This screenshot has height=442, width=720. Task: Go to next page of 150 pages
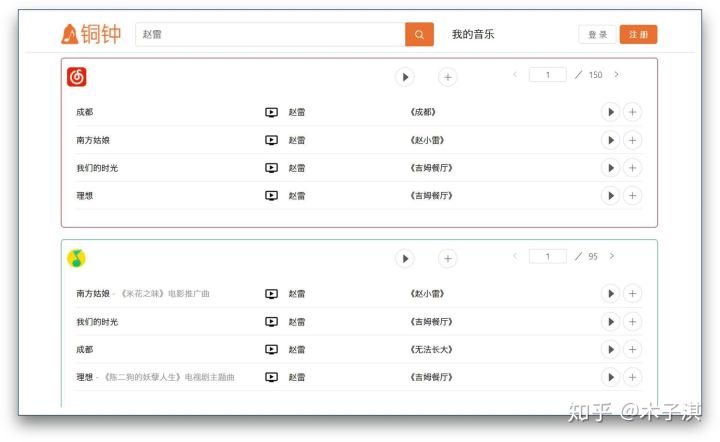tap(616, 74)
